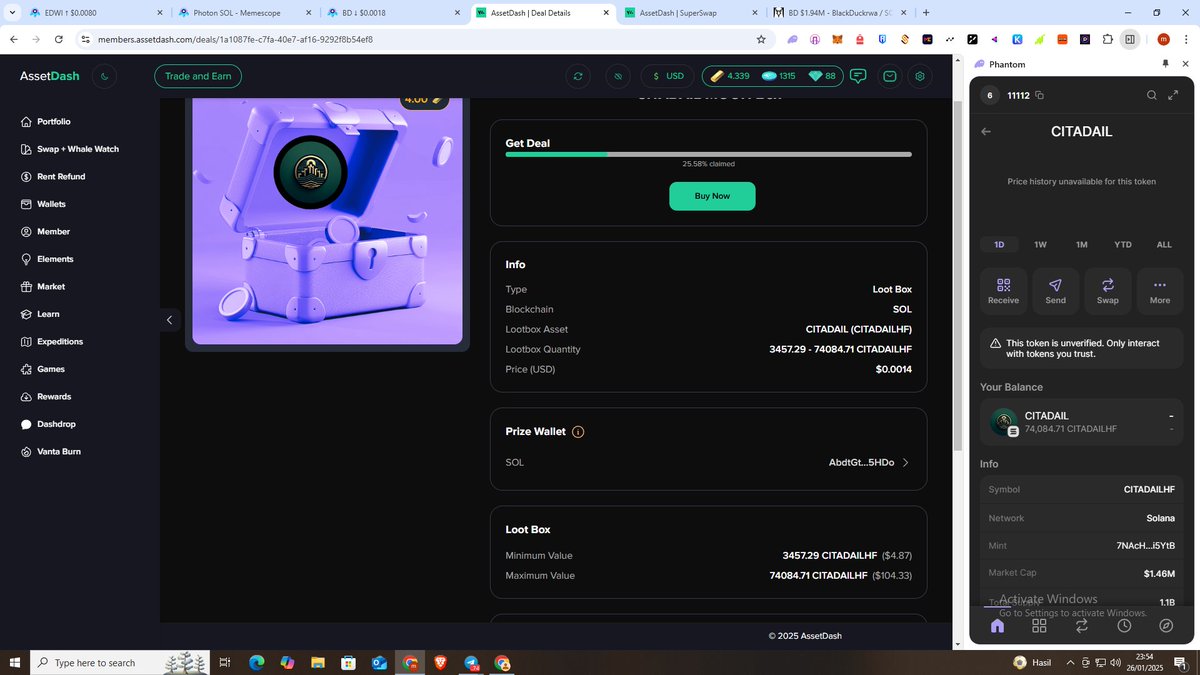The width and height of the screenshot is (1200, 675).
Task: Open Wallets in the sidebar
Action: 43,204
